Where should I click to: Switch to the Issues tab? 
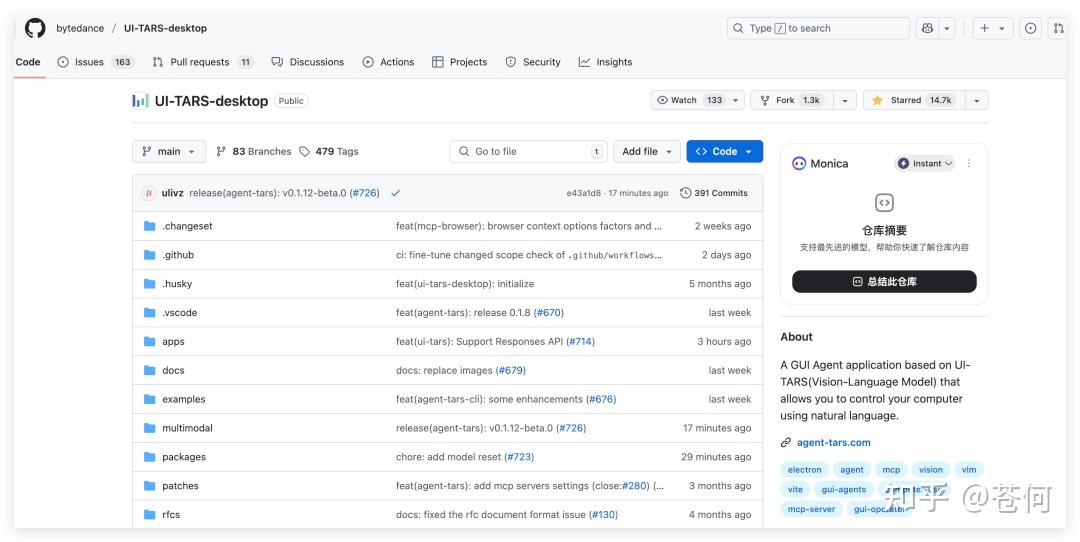coord(89,62)
